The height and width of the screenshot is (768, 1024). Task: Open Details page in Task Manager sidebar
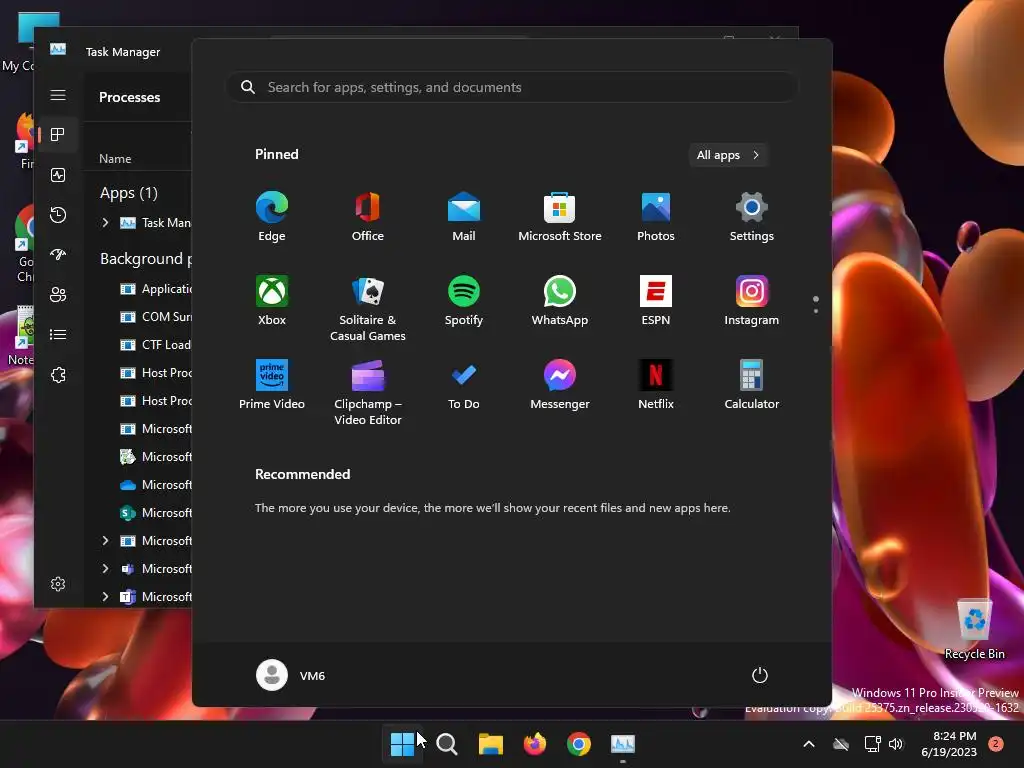[x=58, y=335]
